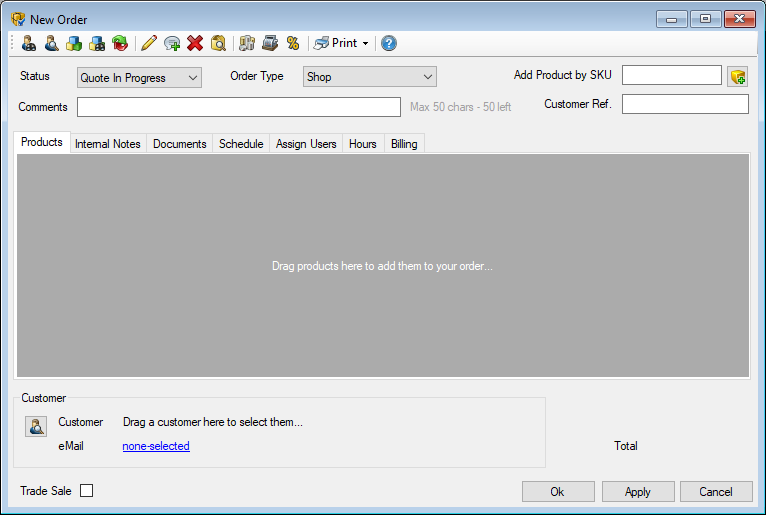Open the Assign Users tab
Image resolution: width=766 pixels, height=515 pixels.
(306, 144)
